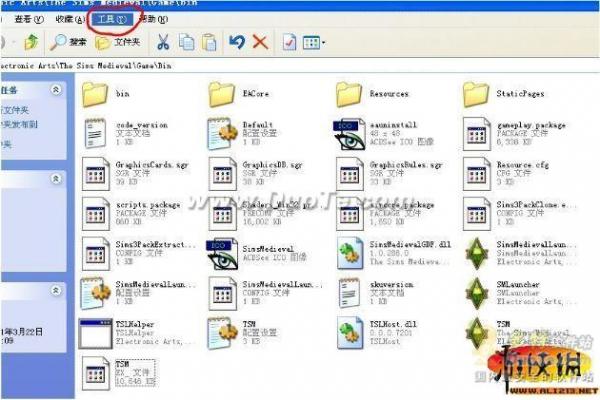This screenshot has width=600, height=400.
Task: Select the eauninstall ICO image
Action: click(x=383, y=134)
